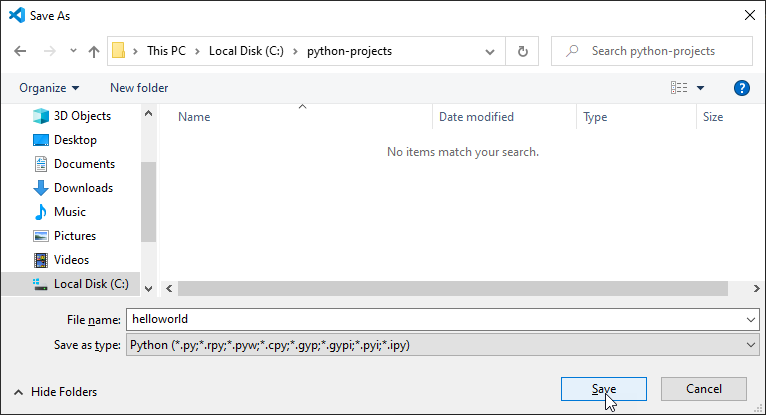Click the horizontal scrollbar thumb in file list
Screen dimensions: 766x415
click(x=453, y=289)
